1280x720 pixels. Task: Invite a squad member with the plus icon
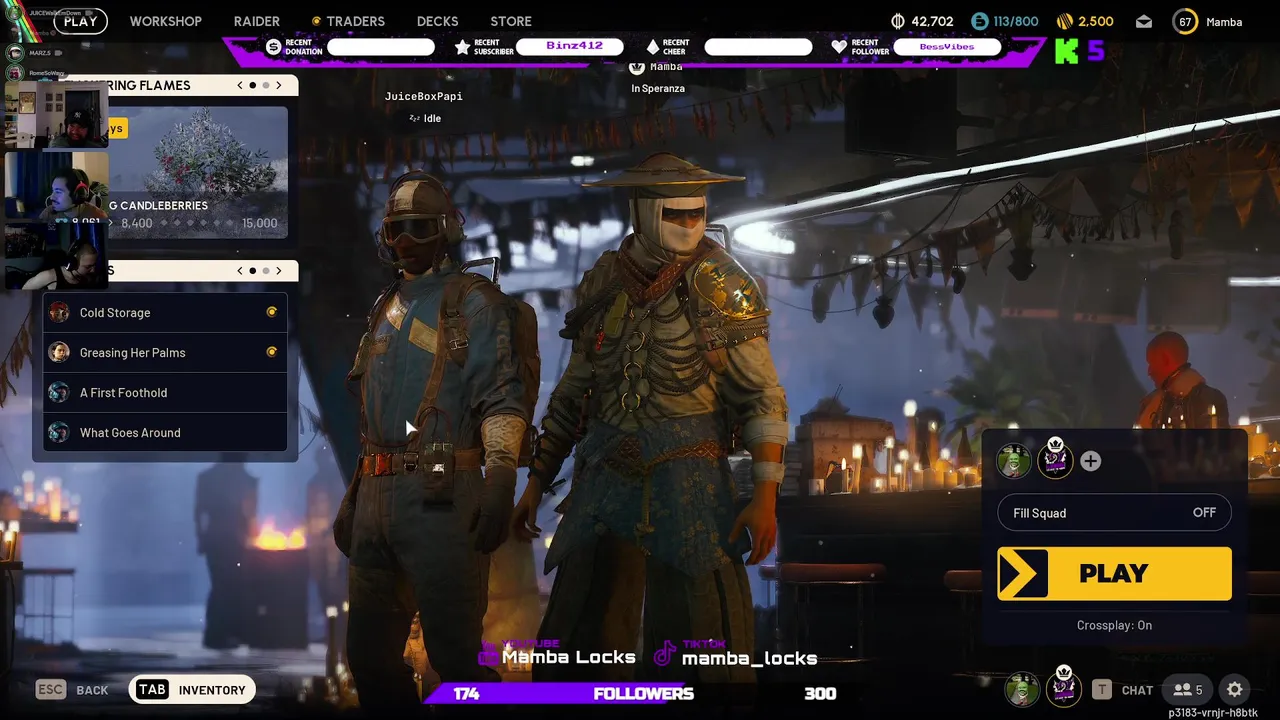point(1091,461)
